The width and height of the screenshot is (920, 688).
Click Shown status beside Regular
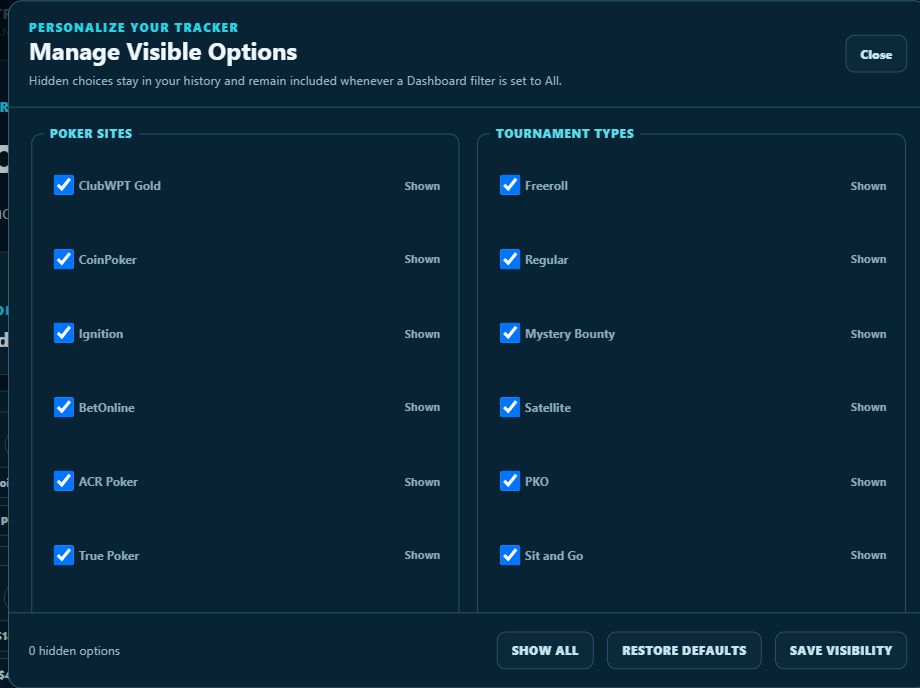(868, 259)
